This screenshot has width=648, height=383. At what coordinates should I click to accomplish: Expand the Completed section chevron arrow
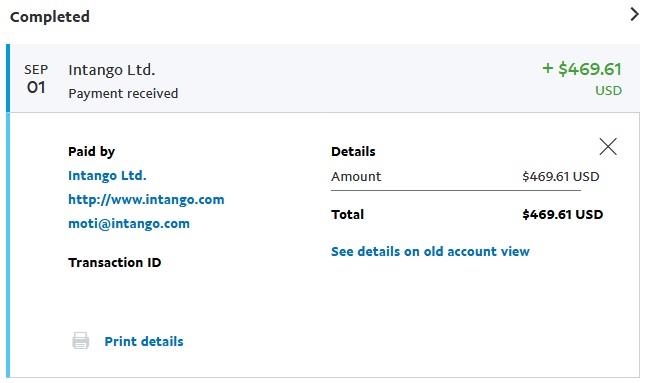(x=634, y=14)
